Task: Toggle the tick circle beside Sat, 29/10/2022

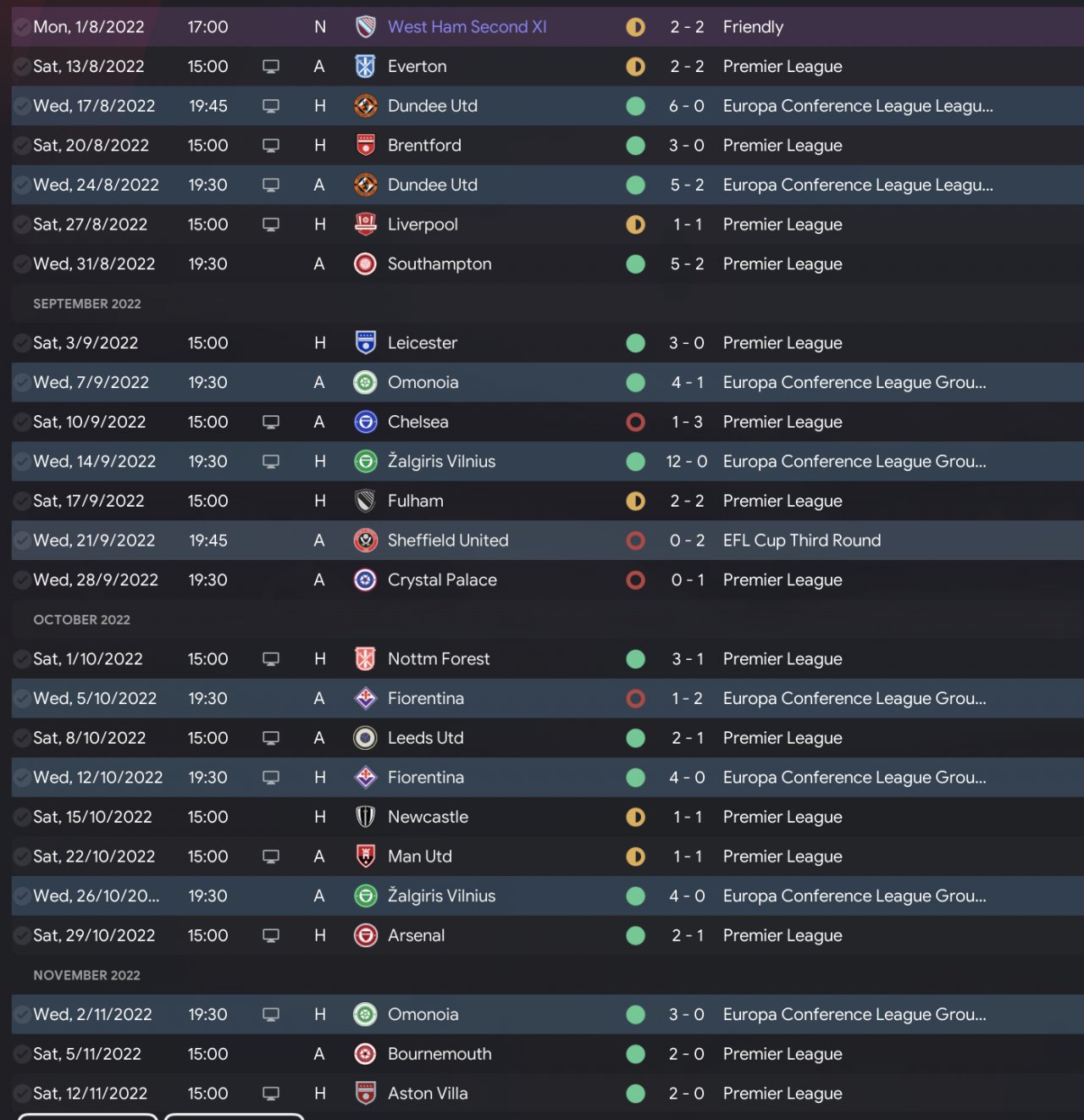Action: pyautogui.click(x=22, y=935)
